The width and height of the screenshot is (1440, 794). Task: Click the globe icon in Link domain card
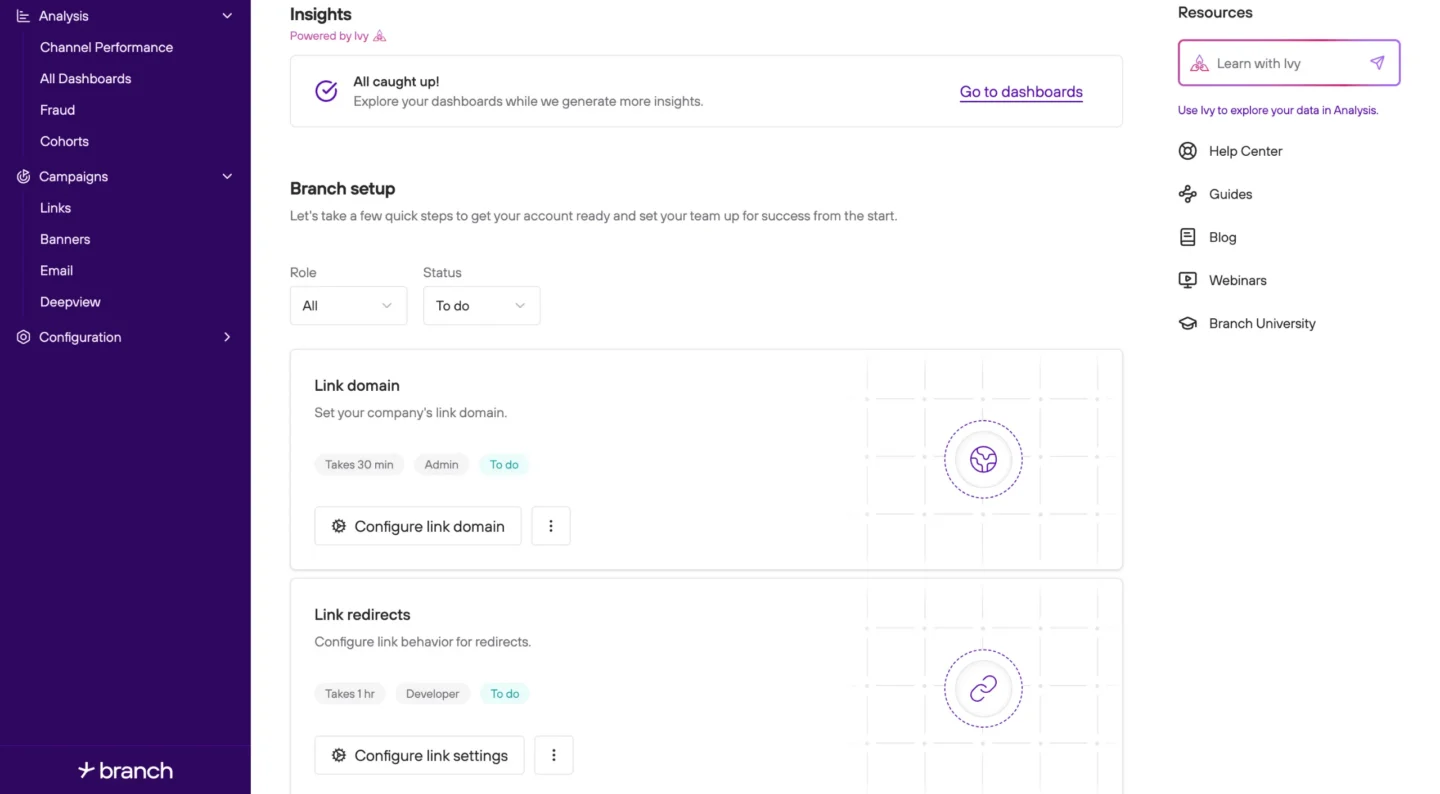983,459
